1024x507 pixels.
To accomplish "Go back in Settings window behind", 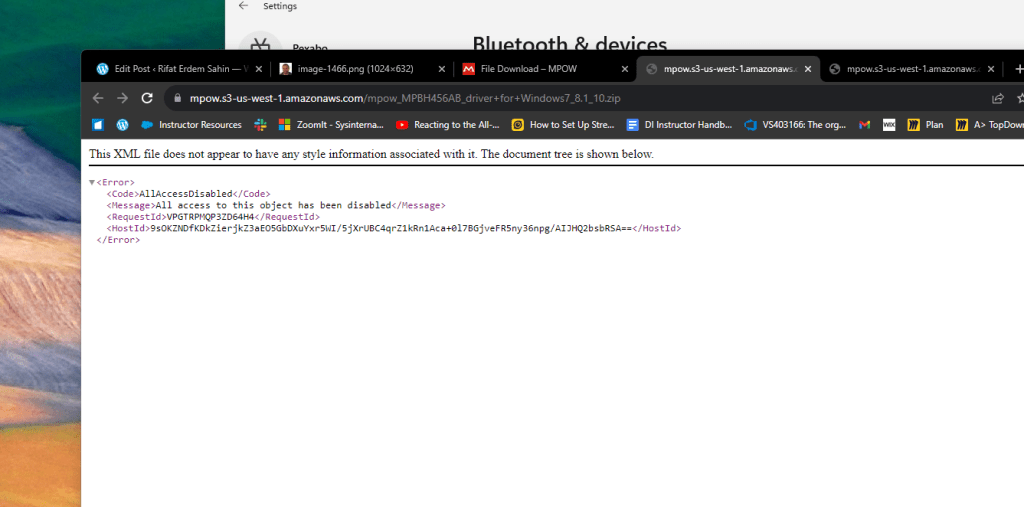I will pyautogui.click(x=244, y=6).
